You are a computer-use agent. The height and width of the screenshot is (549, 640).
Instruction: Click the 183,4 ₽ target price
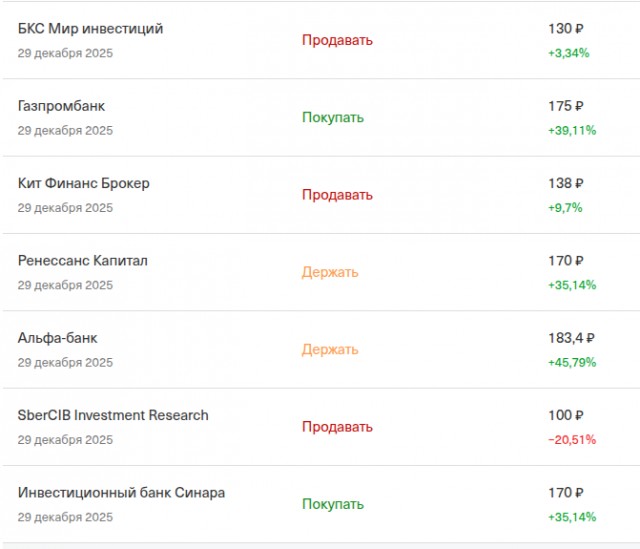pos(571,338)
